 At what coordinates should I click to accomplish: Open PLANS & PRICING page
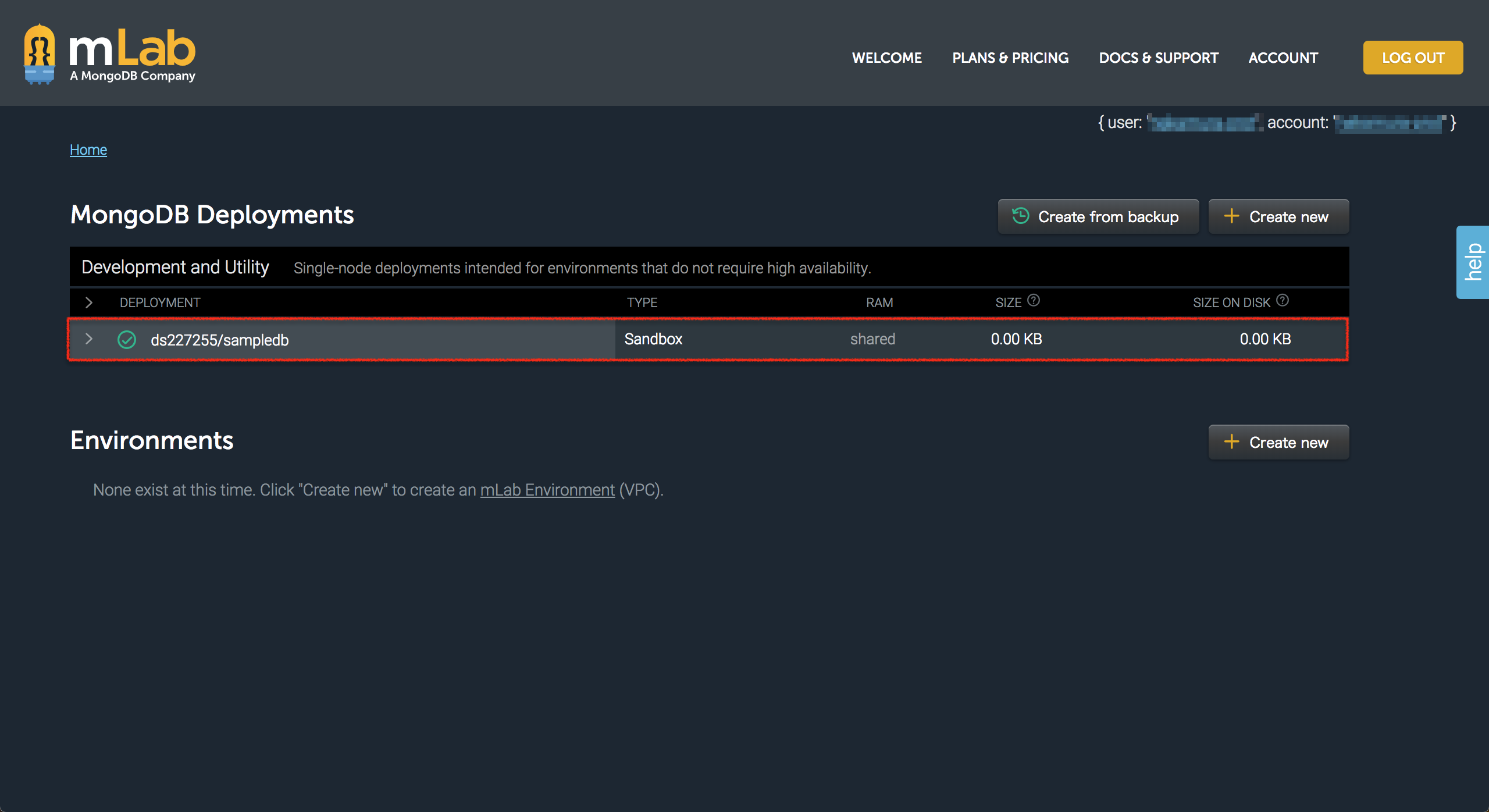[1010, 58]
